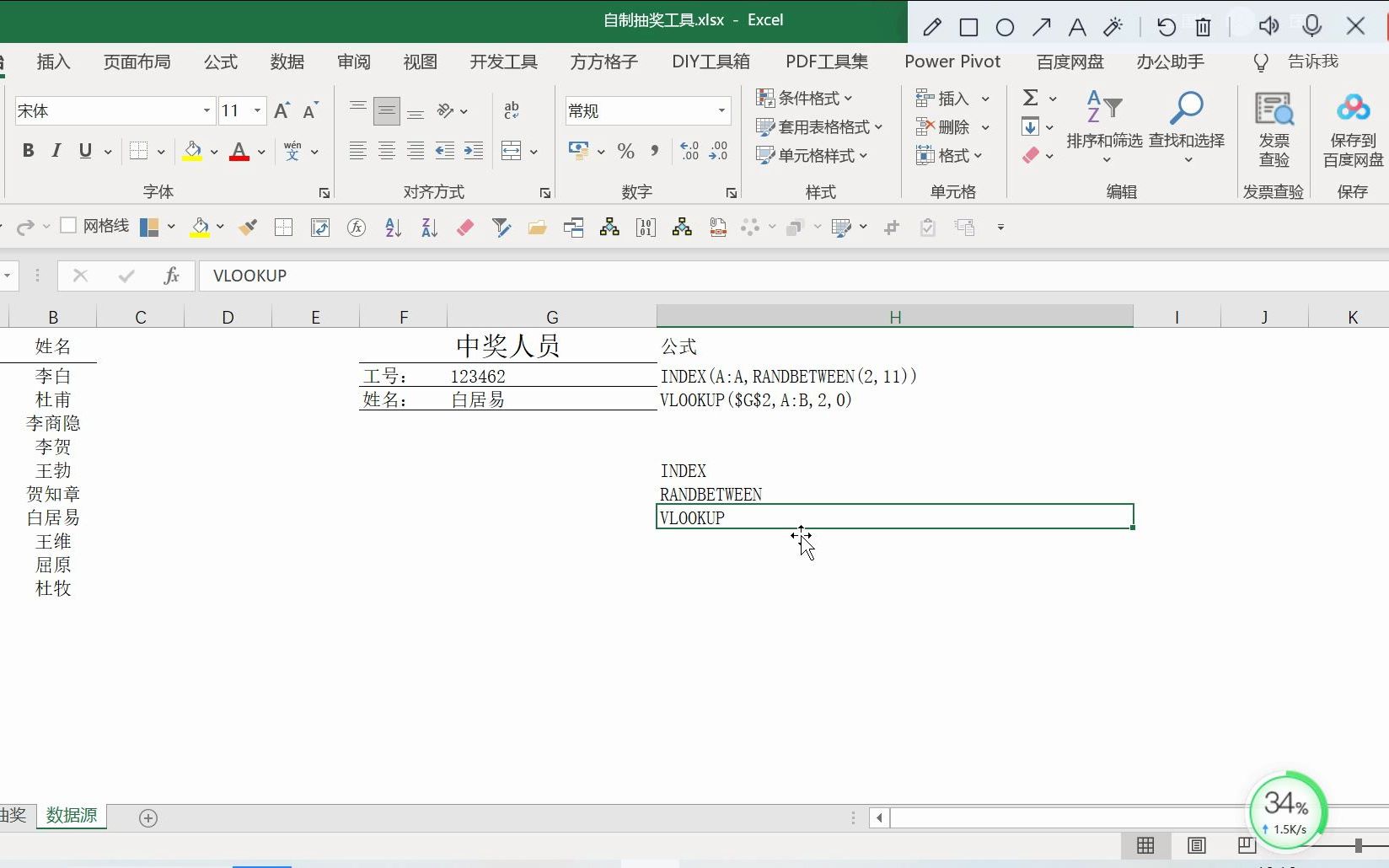Image resolution: width=1389 pixels, height=868 pixels.
Task: Open the 开发工具 ribbon tab
Action: click(x=503, y=62)
